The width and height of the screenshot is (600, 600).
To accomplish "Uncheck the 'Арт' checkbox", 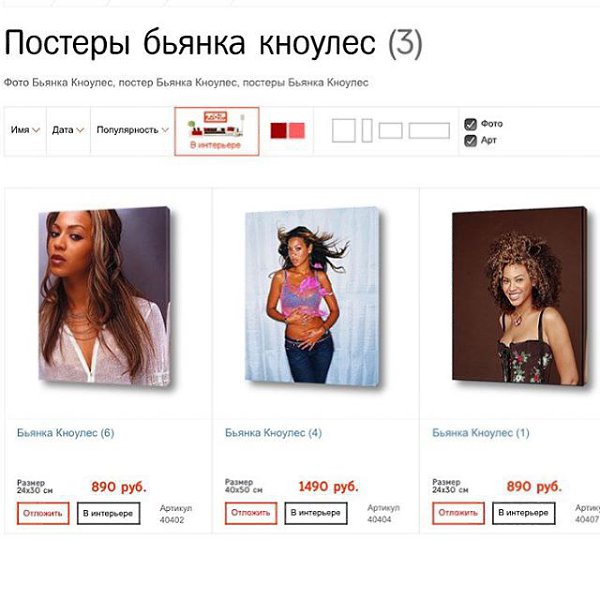I will (470, 140).
